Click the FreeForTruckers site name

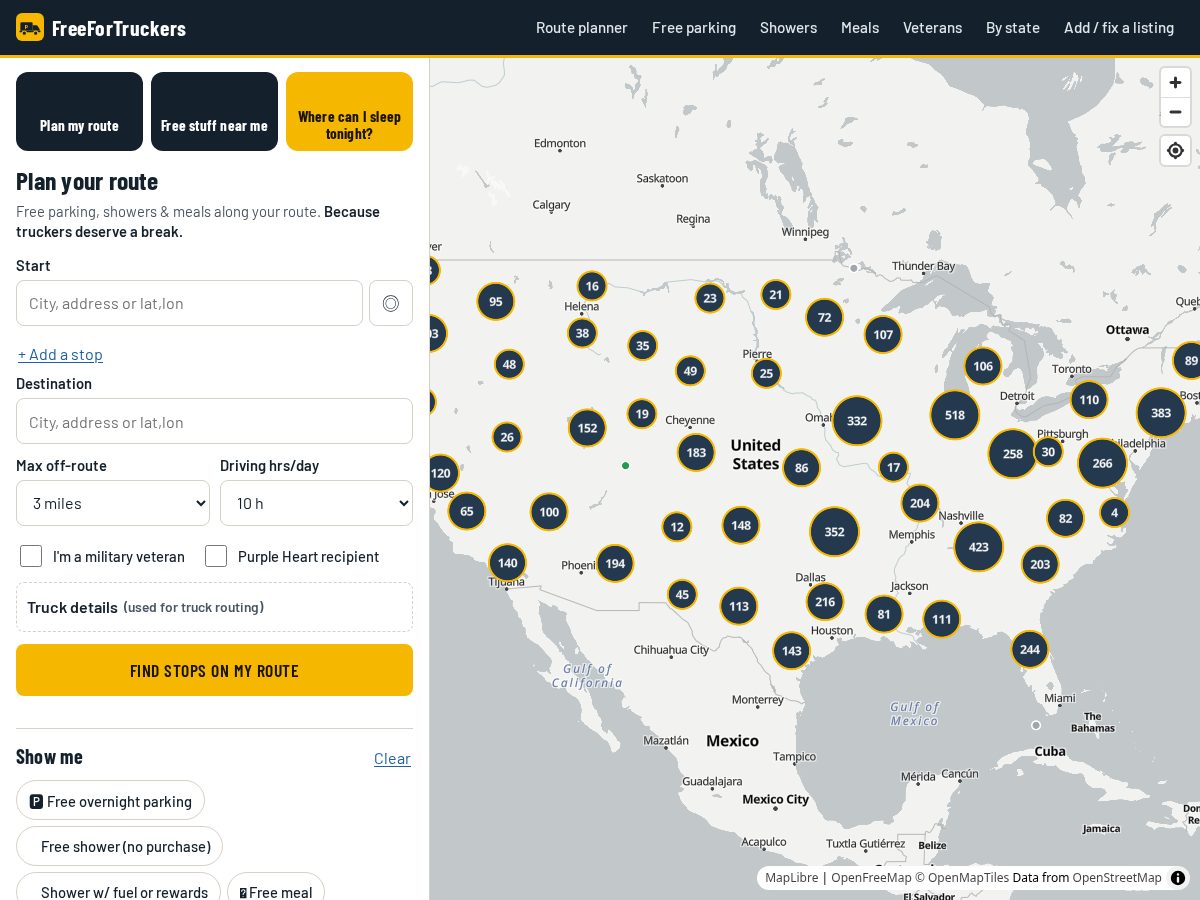pyautogui.click(x=119, y=28)
